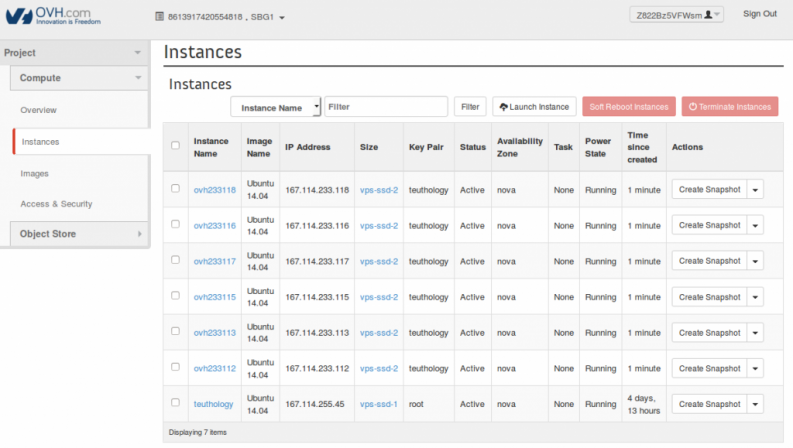Open the Instance Name filter dropdown

pyautogui.click(x=276, y=107)
